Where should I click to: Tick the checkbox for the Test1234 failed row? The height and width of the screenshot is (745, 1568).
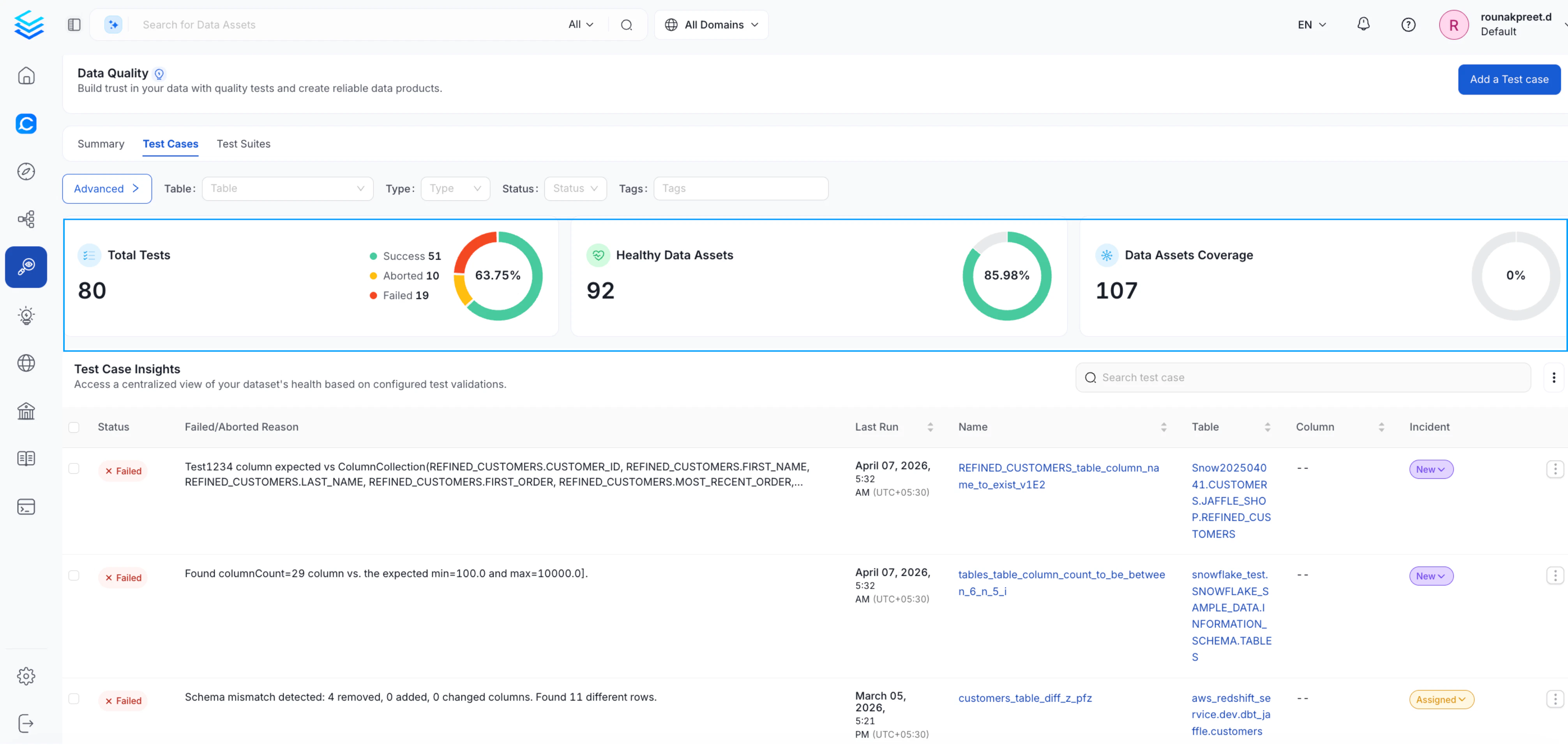coord(74,469)
